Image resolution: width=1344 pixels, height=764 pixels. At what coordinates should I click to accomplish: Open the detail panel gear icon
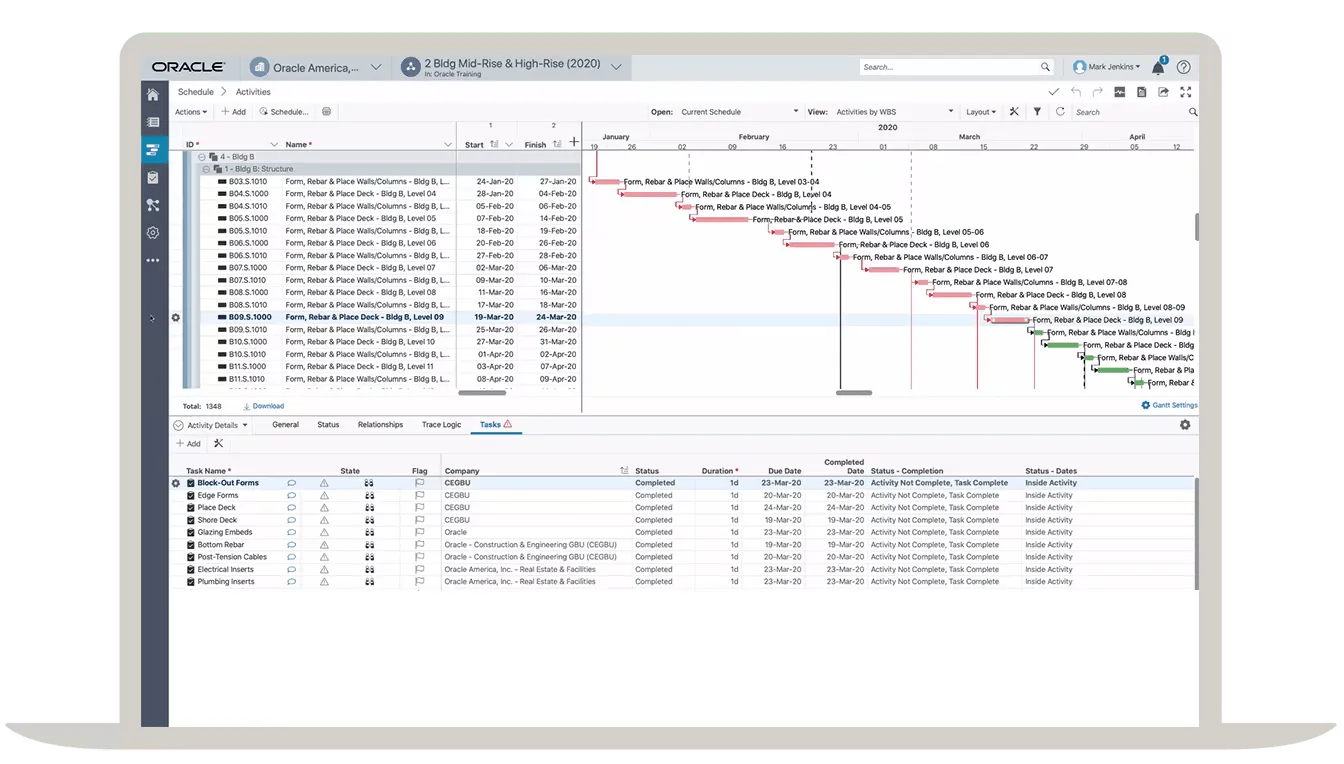tap(1185, 425)
